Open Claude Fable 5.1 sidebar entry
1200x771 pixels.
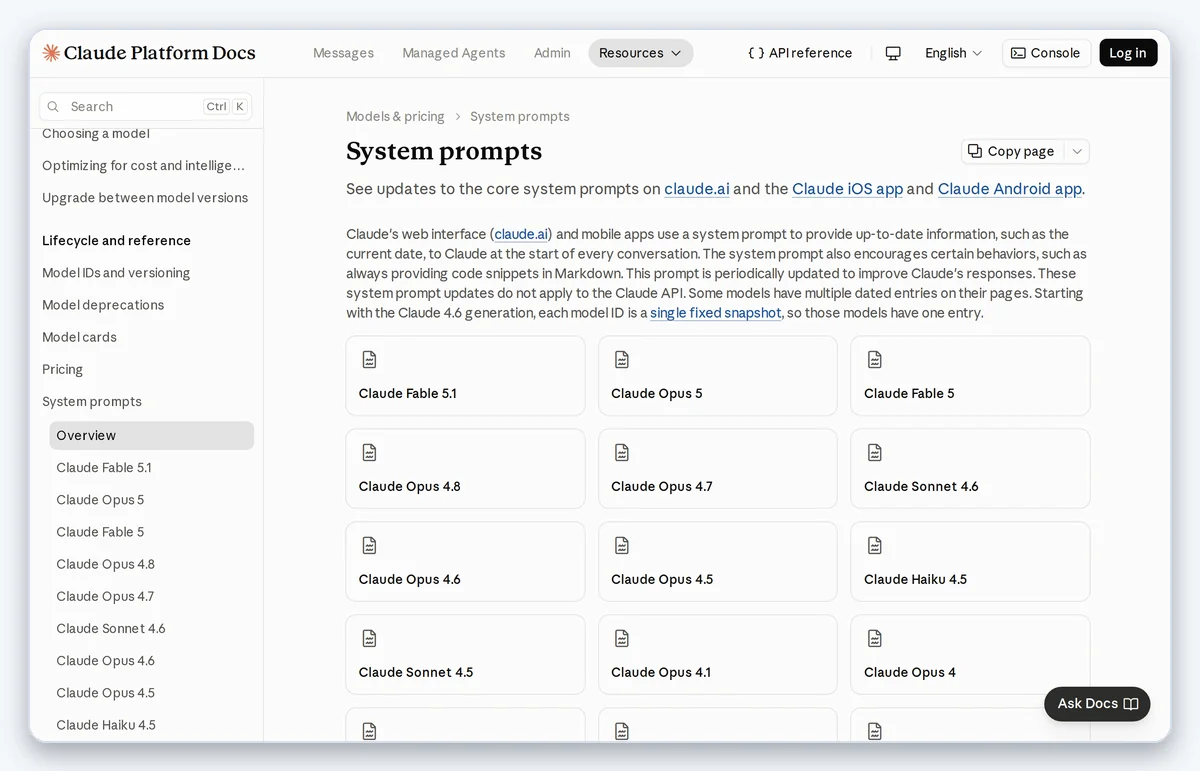104,468
